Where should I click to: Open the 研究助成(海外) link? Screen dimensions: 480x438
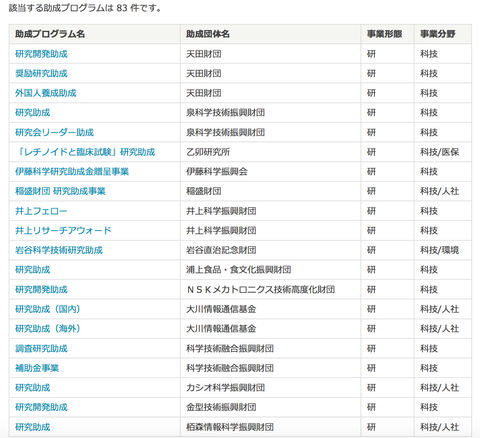(48, 329)
